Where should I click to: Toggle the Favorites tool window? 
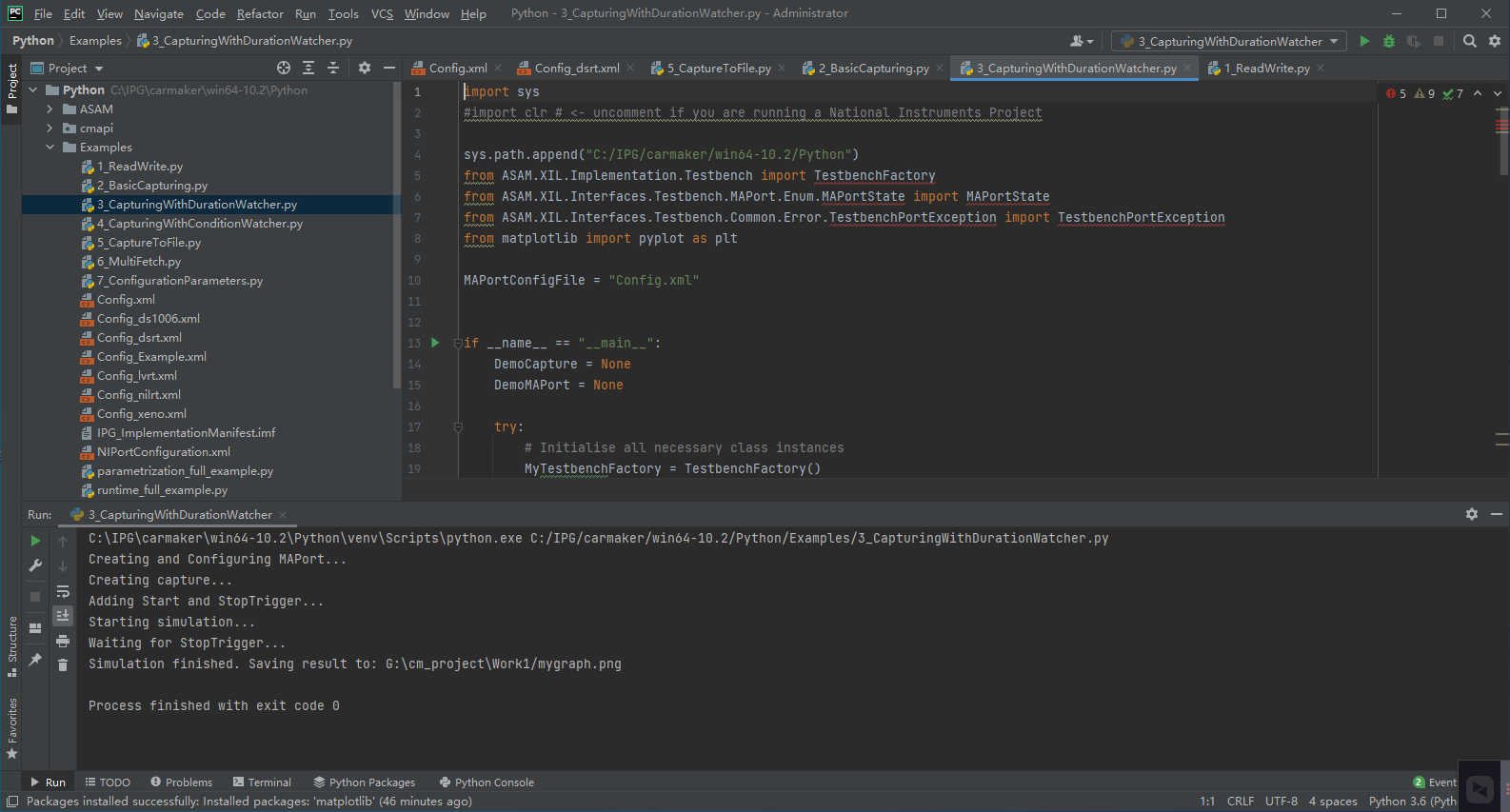coord(11,728)
